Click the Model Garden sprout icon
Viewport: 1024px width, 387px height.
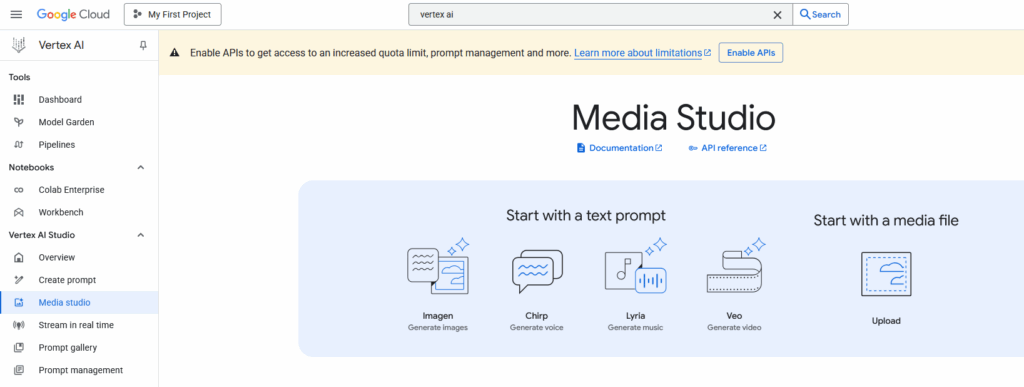tap(19, 122)
